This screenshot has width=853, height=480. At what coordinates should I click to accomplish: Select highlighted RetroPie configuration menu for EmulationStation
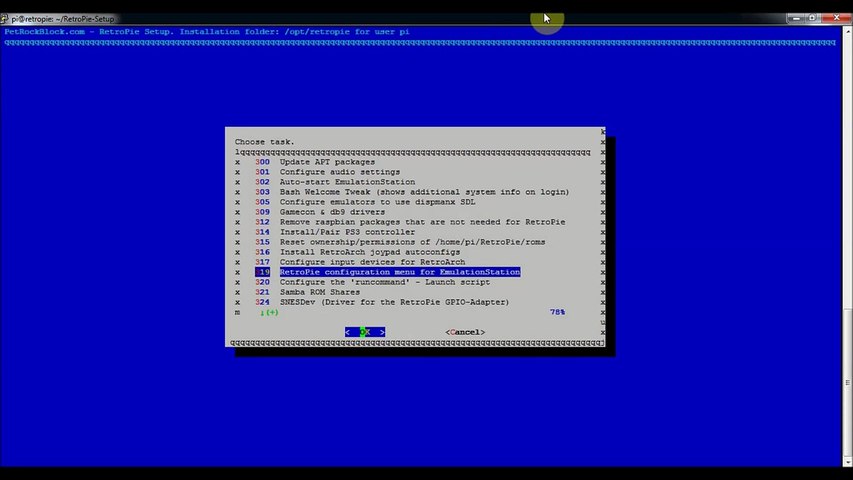click(x=387, y=272)
